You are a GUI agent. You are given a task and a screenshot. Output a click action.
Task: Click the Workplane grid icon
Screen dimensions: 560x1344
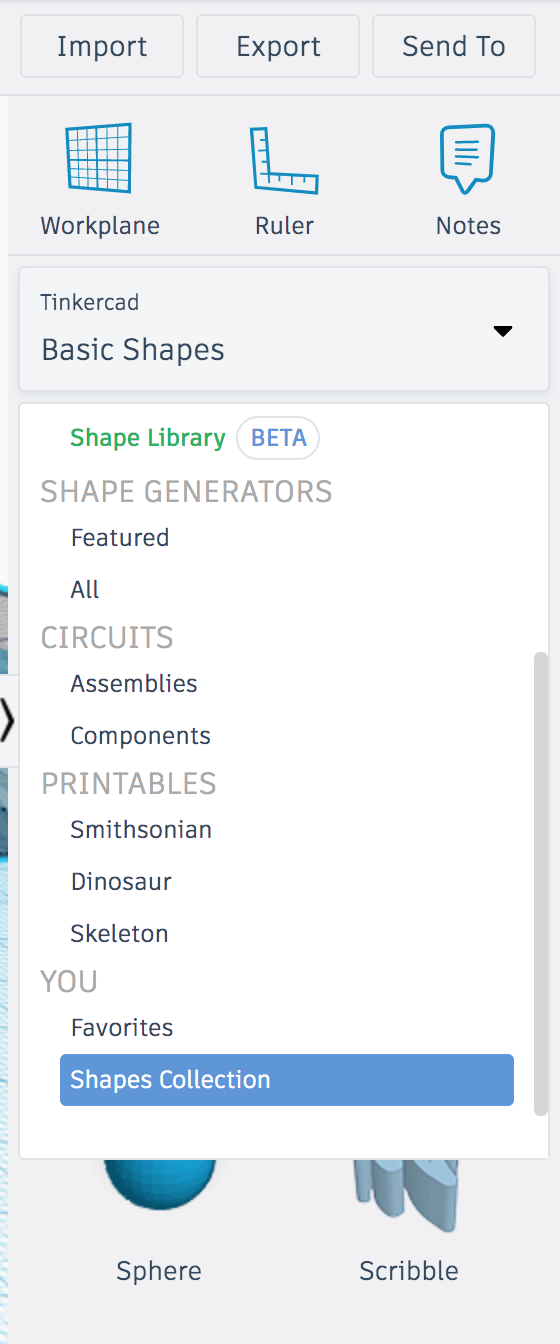99,158
